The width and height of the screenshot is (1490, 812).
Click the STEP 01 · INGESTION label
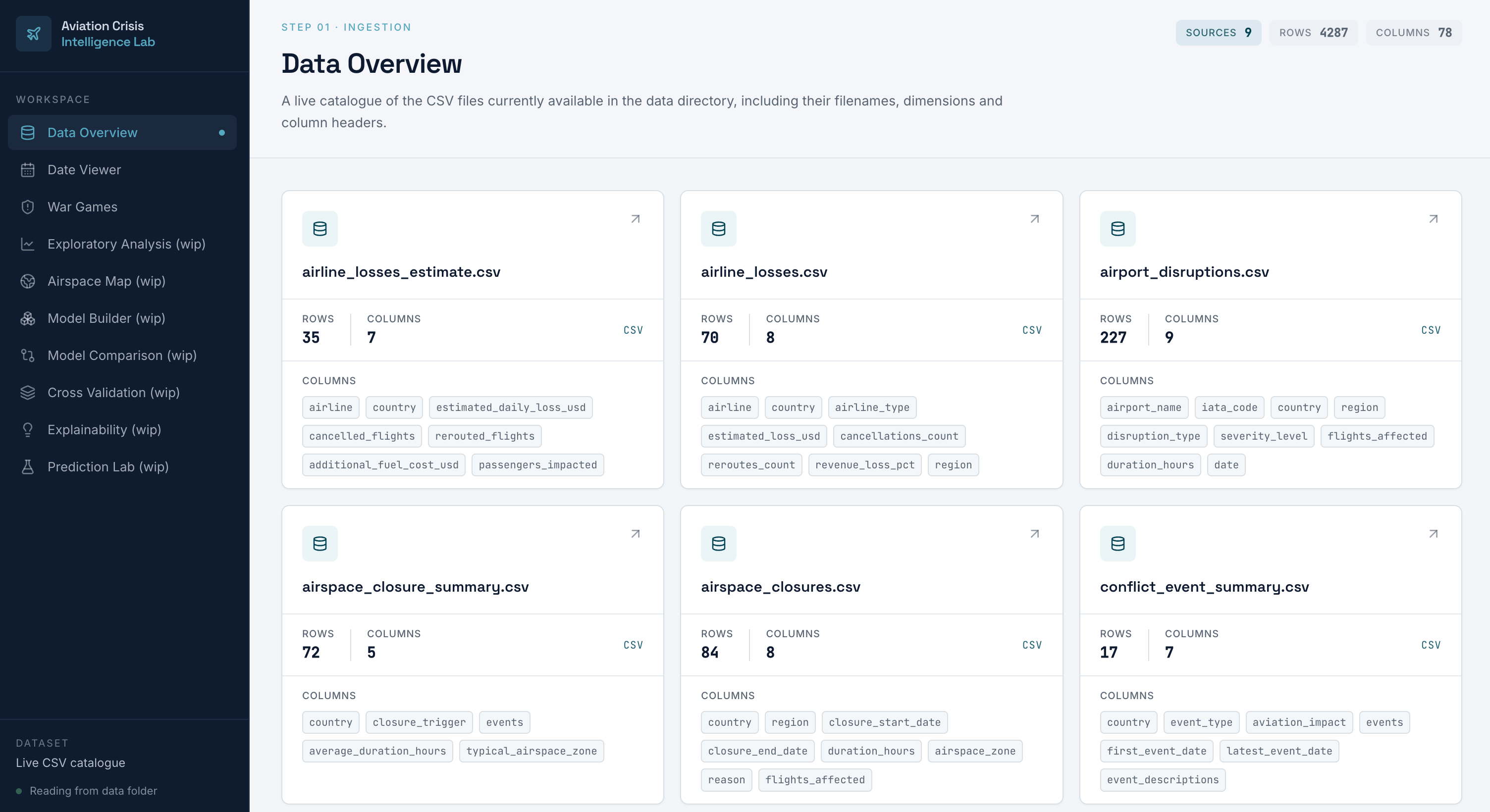[346, 27]
